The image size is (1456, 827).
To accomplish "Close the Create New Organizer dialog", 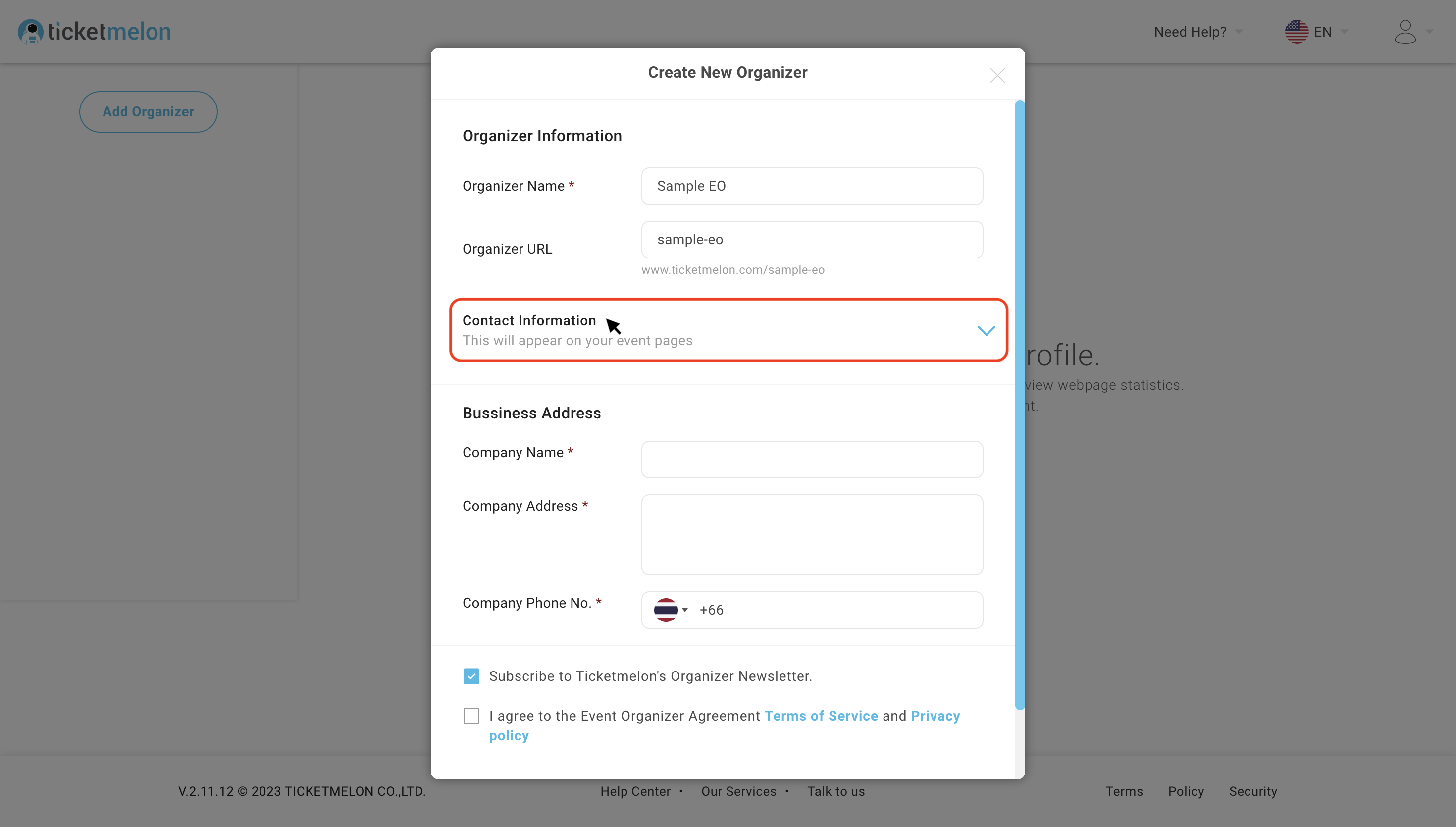I will (997, 76).
